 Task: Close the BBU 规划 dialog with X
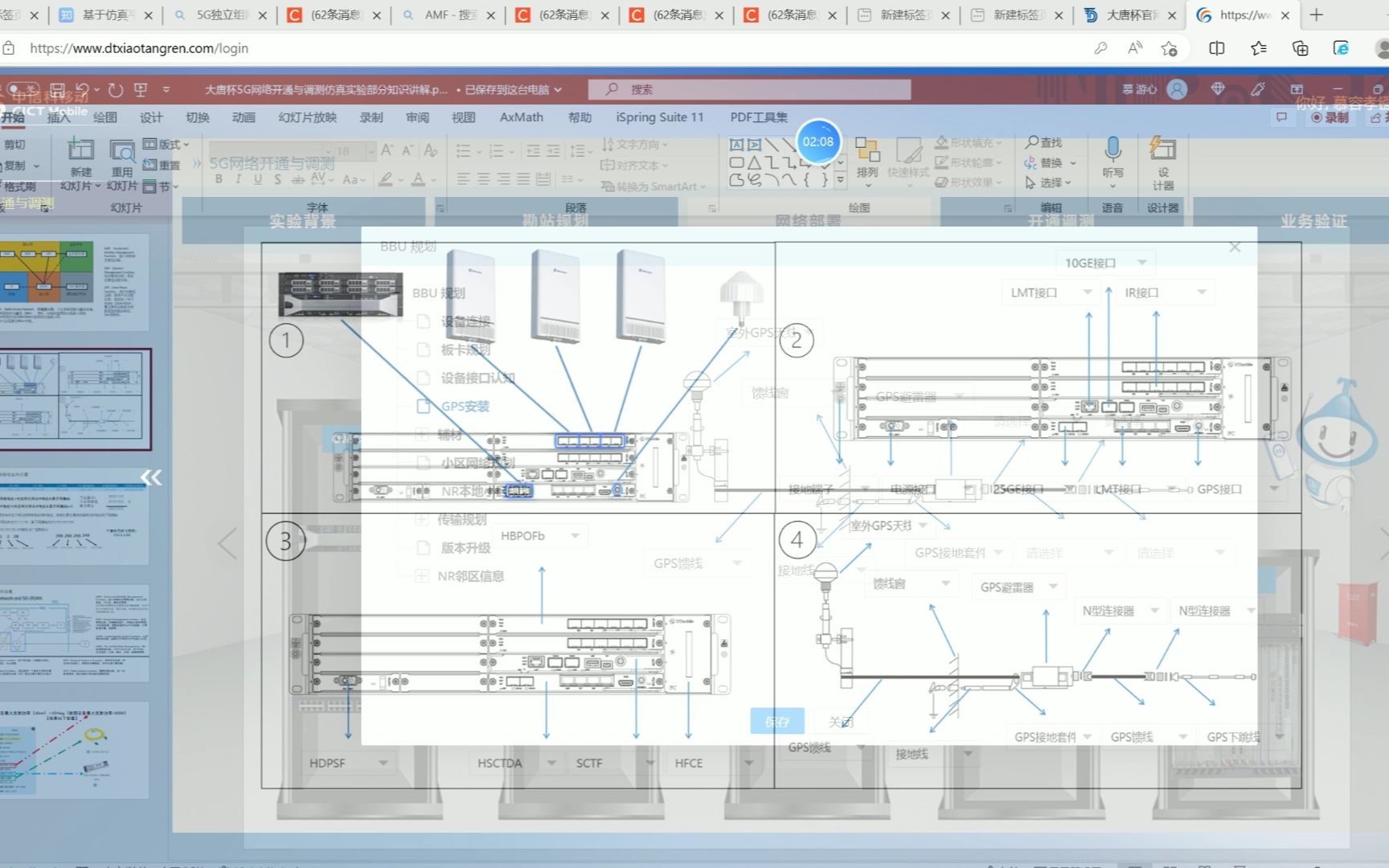pyautogui.click(x=1235, y=248)
